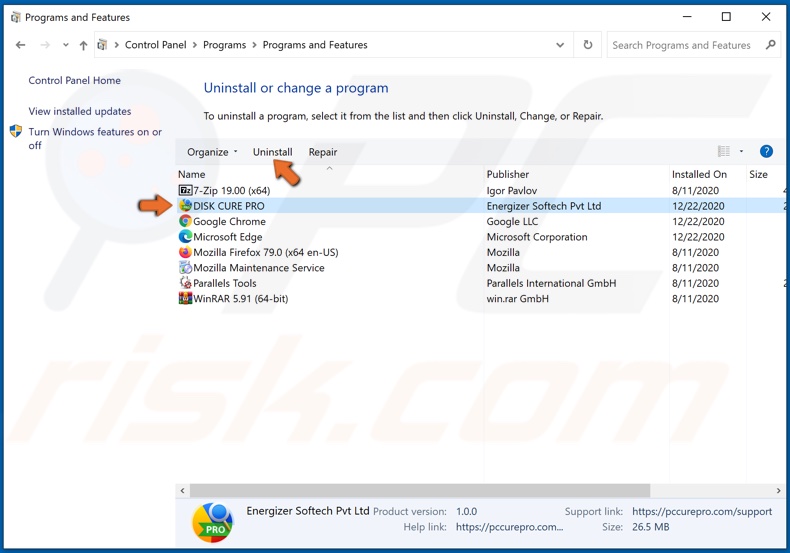This screenshot has width=790, height=553.
Task: Open the Organize menu
Action: (212, 152)
